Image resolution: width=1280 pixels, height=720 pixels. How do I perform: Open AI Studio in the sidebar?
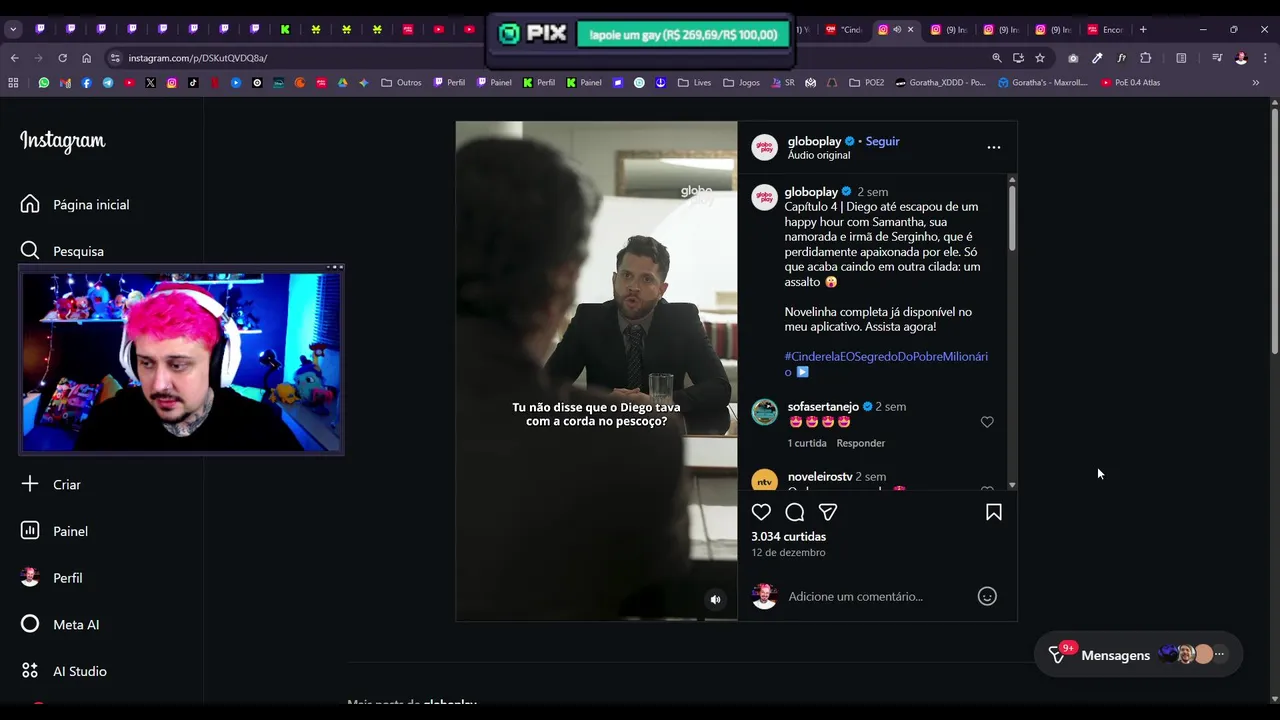63,671
